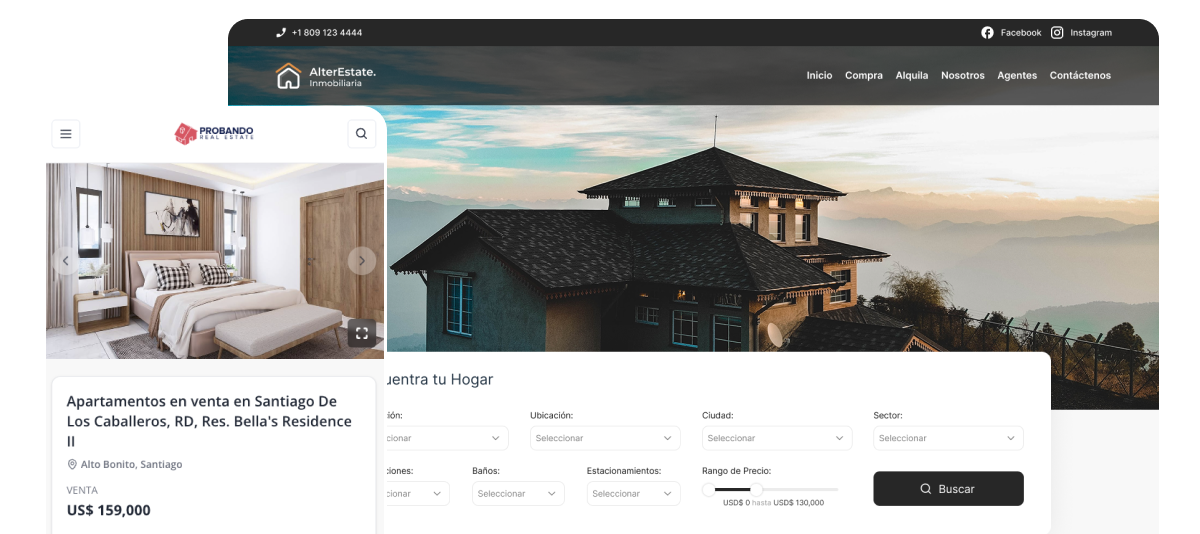
Task: Open the Bella's Residence II listing title
Action: (209, 421)
